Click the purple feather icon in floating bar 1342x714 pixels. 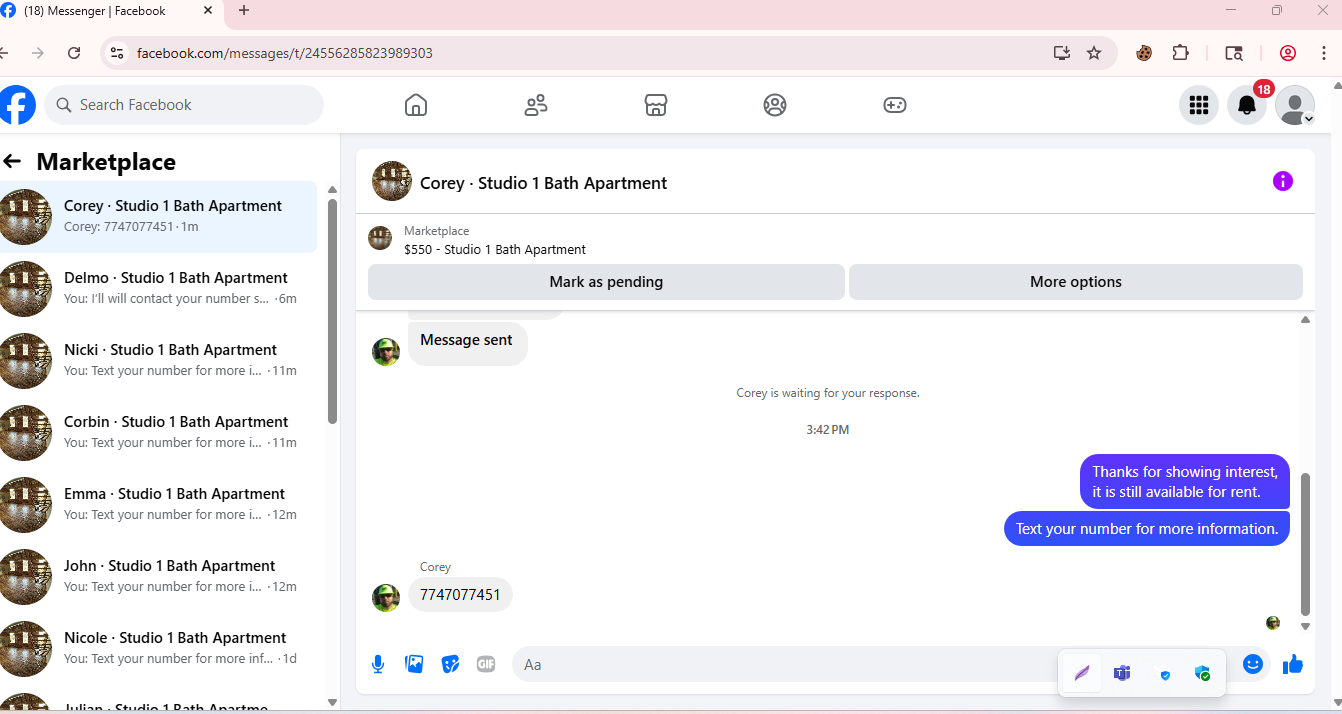1082,673
